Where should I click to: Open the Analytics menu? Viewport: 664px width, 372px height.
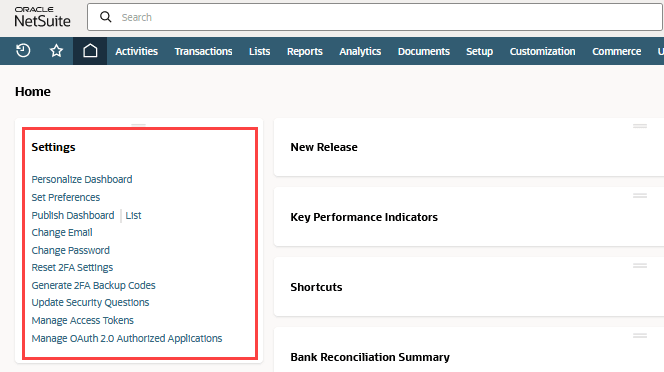360,51
